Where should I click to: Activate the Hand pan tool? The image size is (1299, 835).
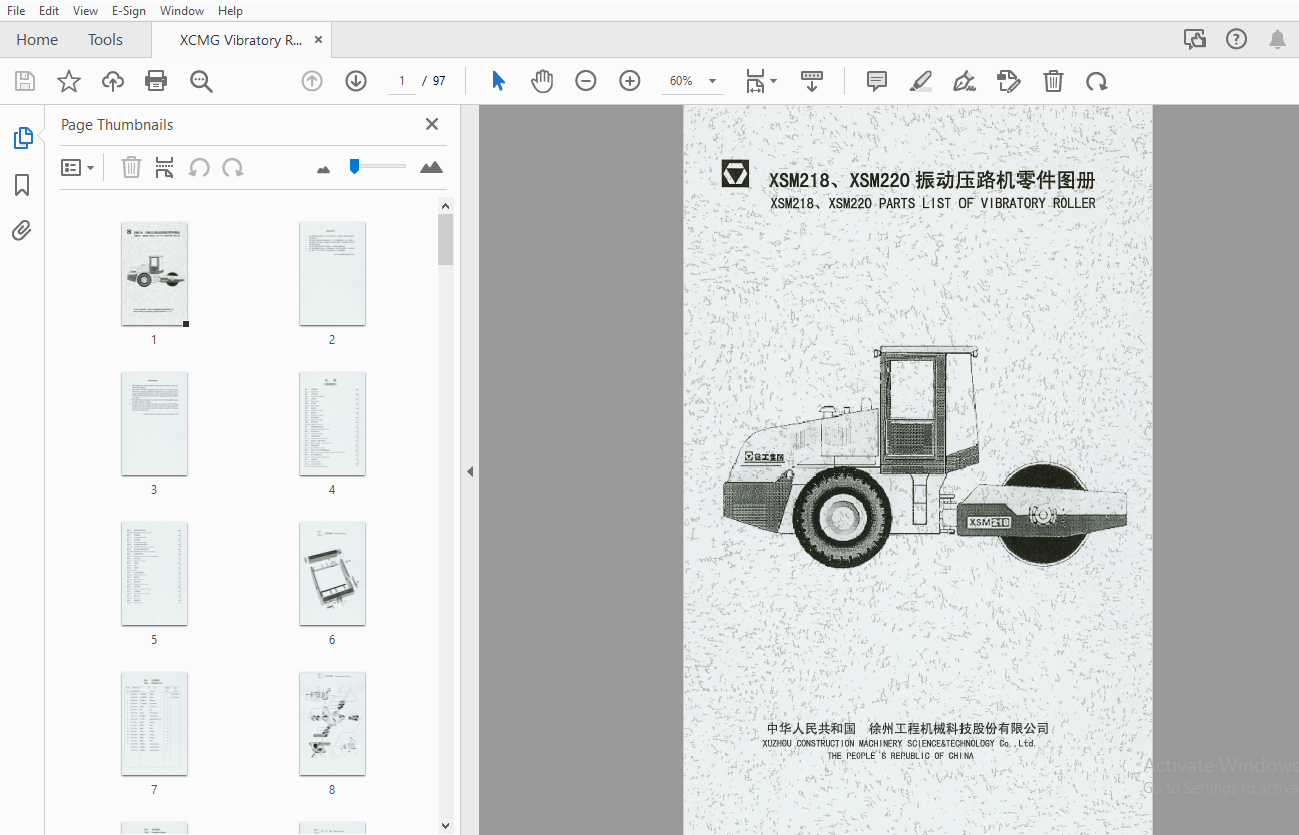[542, 82]
